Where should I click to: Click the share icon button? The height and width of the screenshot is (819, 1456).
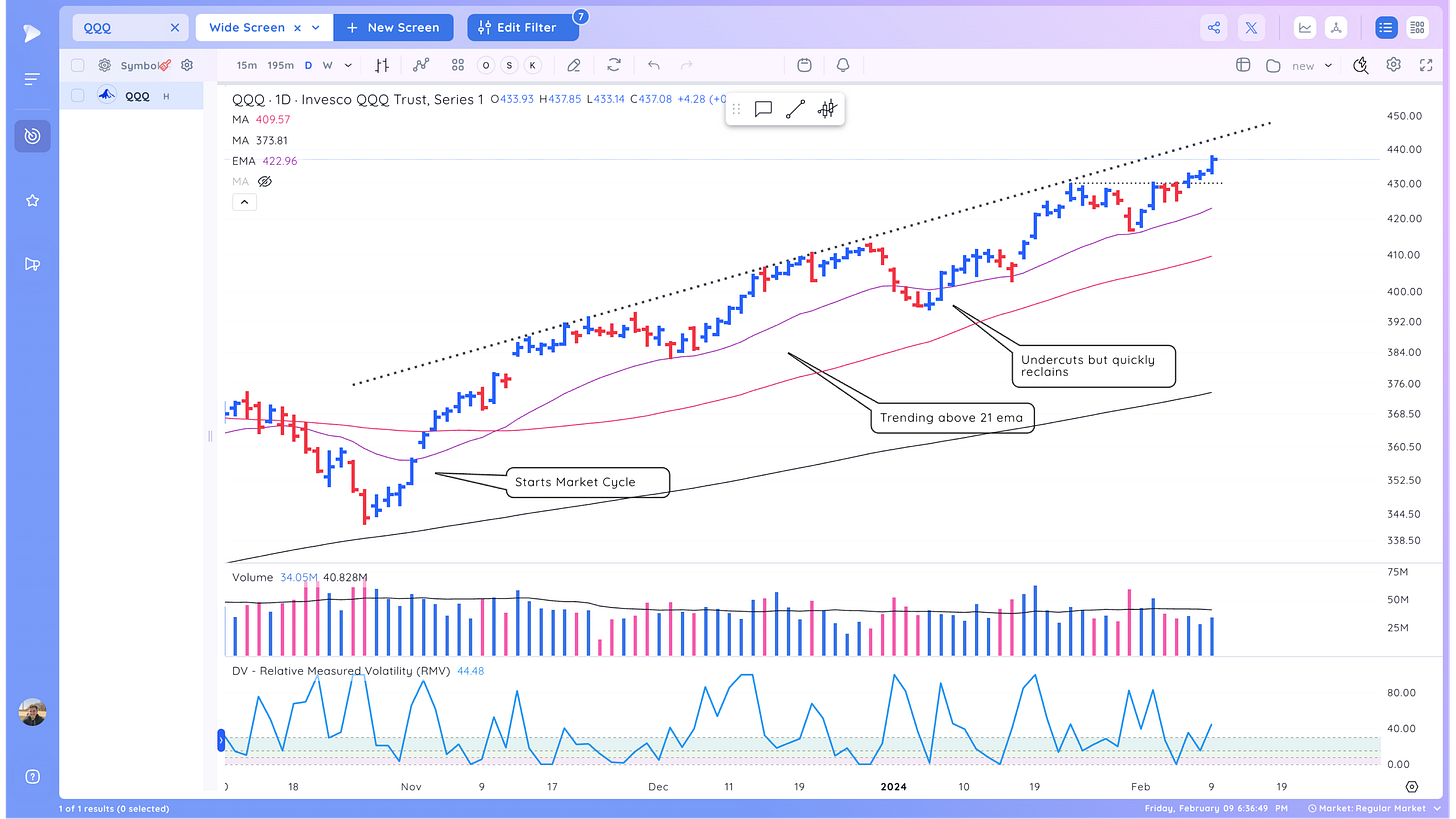coord(1214,28)
